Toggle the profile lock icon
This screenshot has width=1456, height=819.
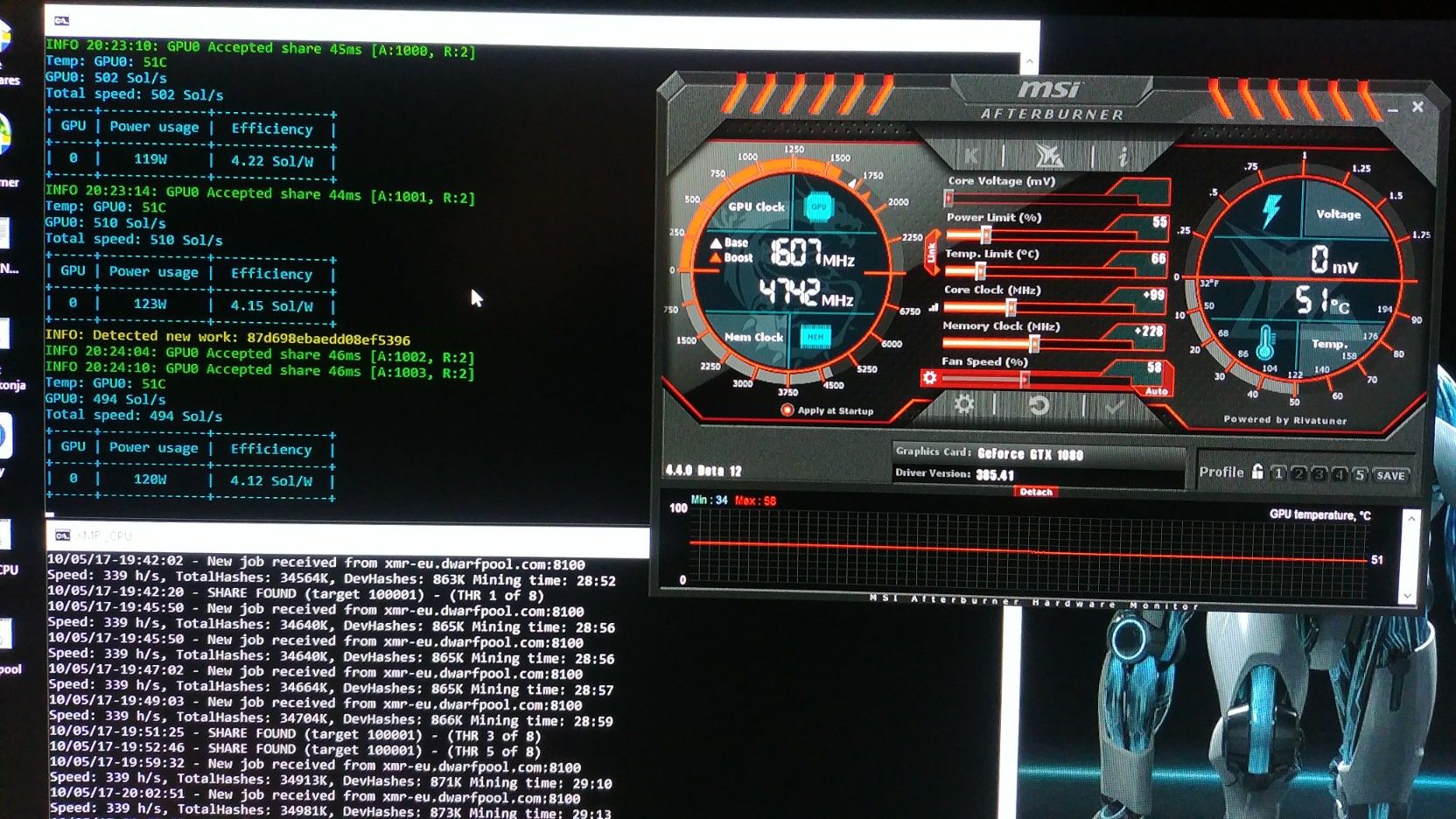tap(1257, 472)
